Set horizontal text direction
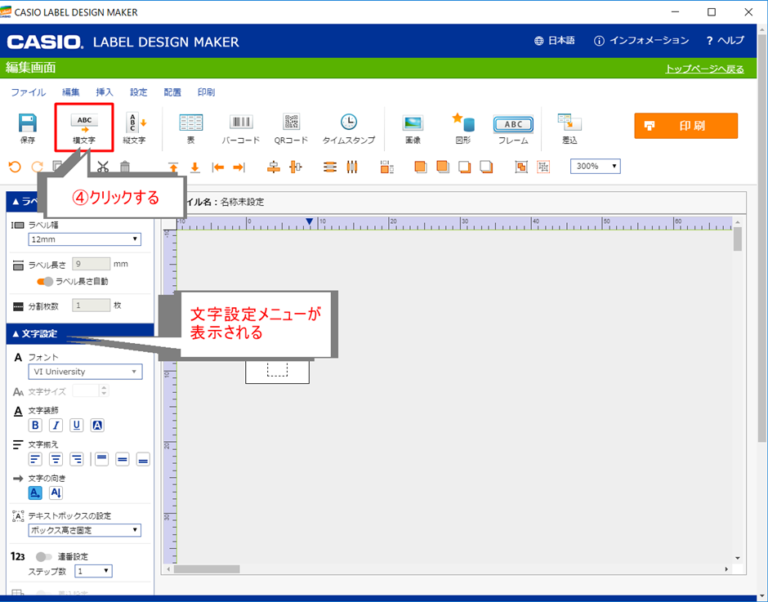The image size is (768, 602). (x=35, y=493)
